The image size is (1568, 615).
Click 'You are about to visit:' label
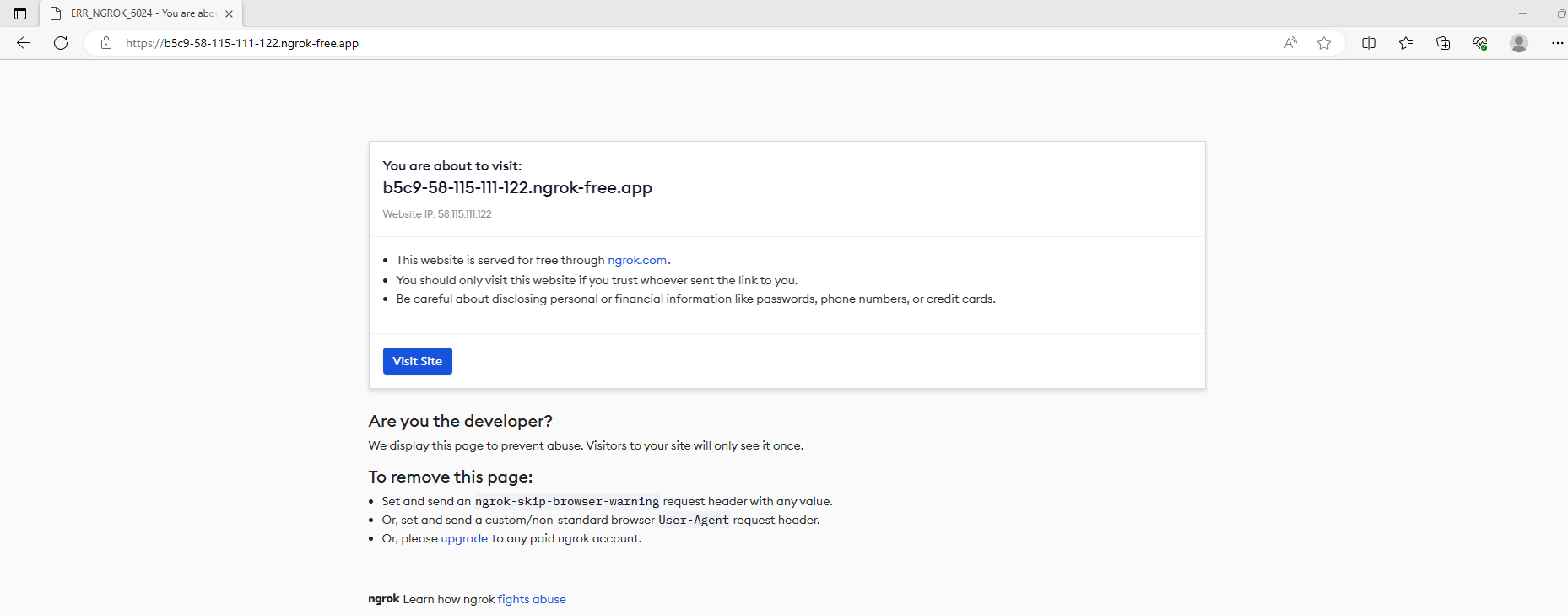(x=452, y=165)
